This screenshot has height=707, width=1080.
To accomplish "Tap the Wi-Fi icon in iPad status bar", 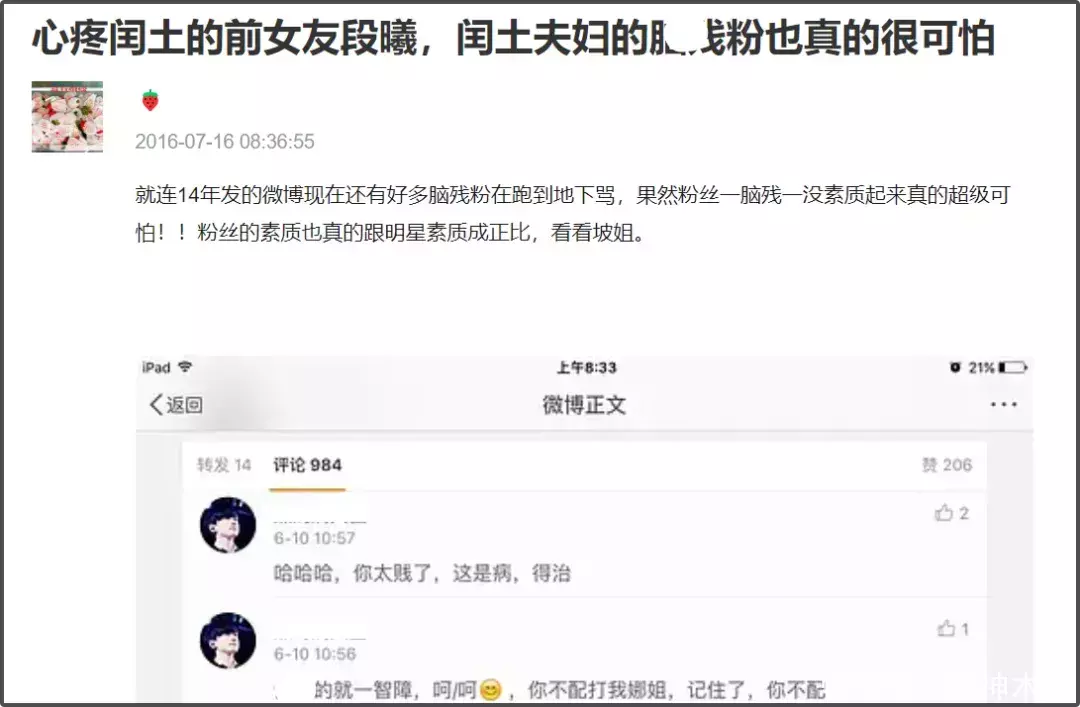I will (185, 367).
